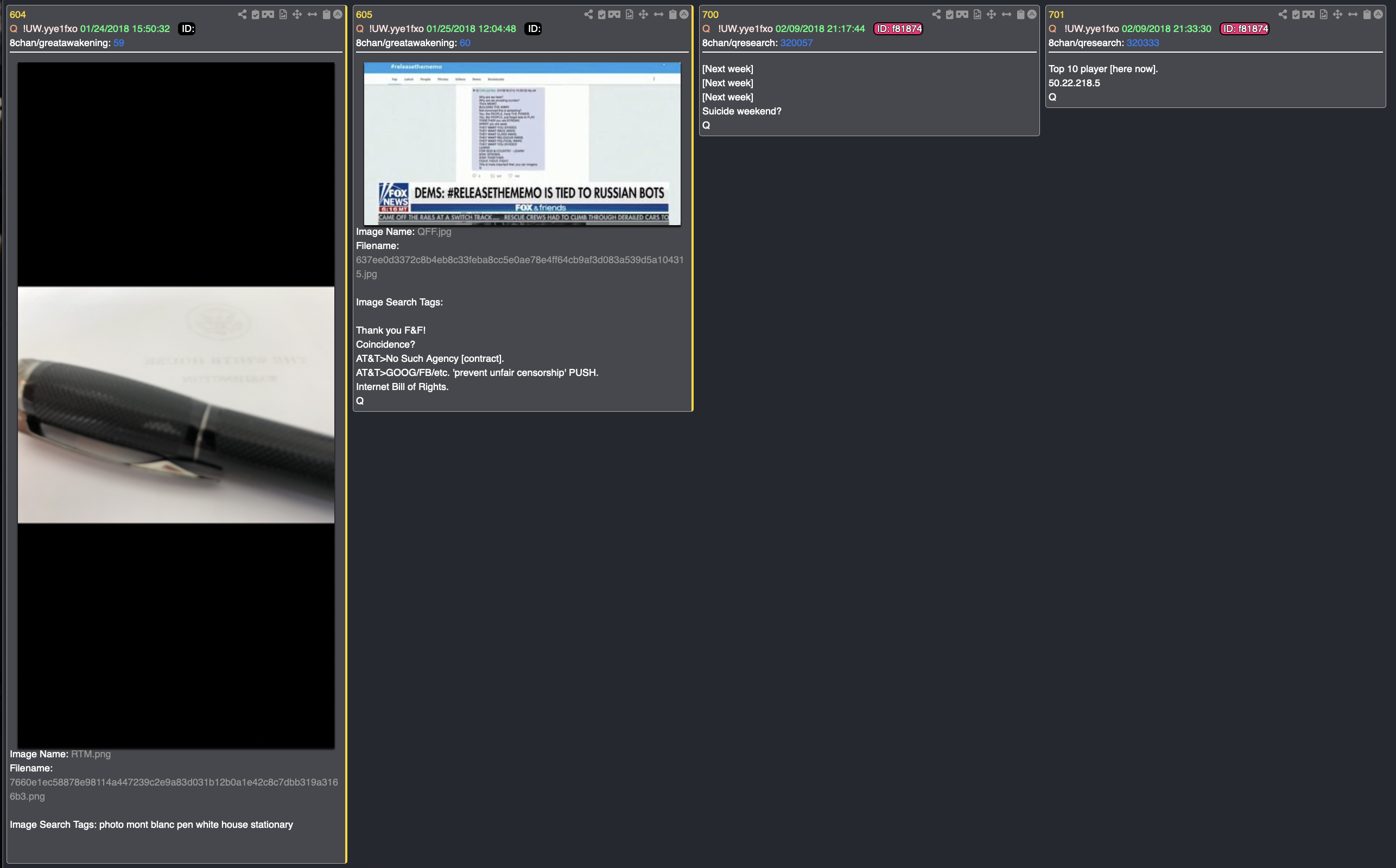Click the mont blanc pen search tags line
Viewport: 1396px width, 868px height.
click(x=151, y=825)
